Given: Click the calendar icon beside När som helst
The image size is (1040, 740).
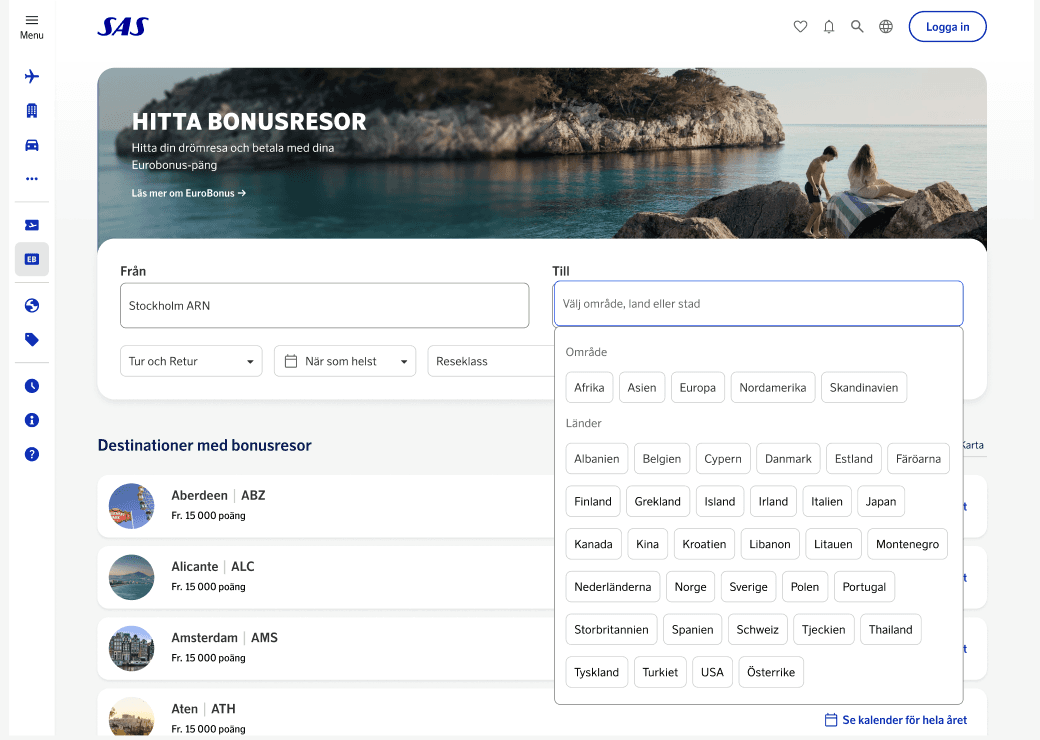Looking at the screenshot, I should tap(291, 361).
